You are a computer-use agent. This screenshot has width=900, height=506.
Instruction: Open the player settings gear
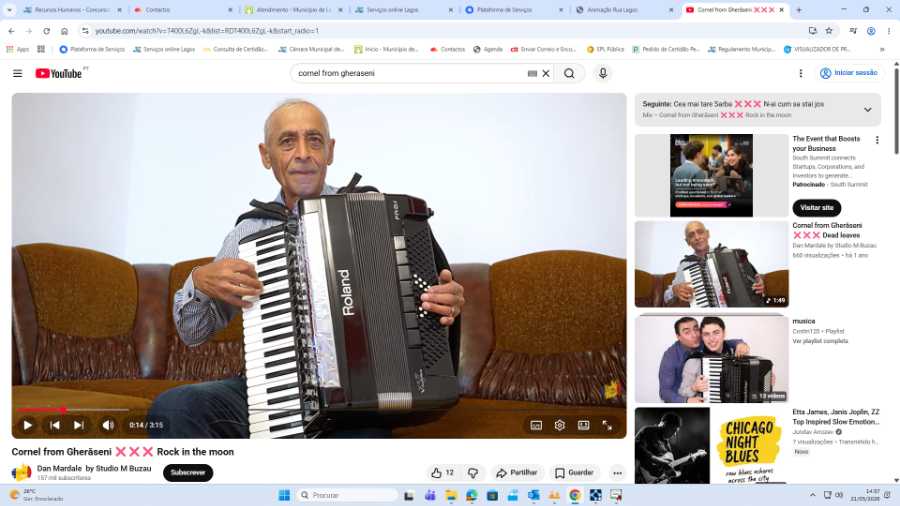pos(560,425)
